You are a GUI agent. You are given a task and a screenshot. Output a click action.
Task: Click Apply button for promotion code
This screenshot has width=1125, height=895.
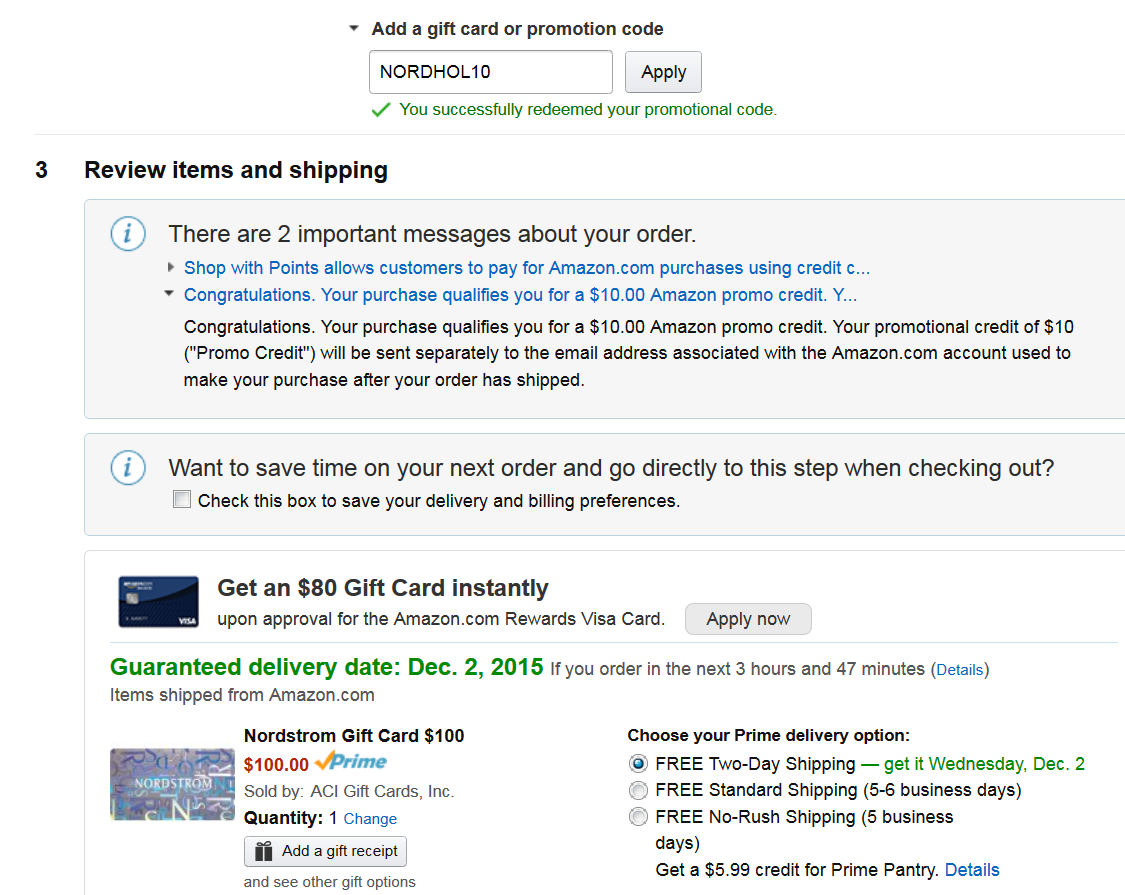tap(663, 72)
